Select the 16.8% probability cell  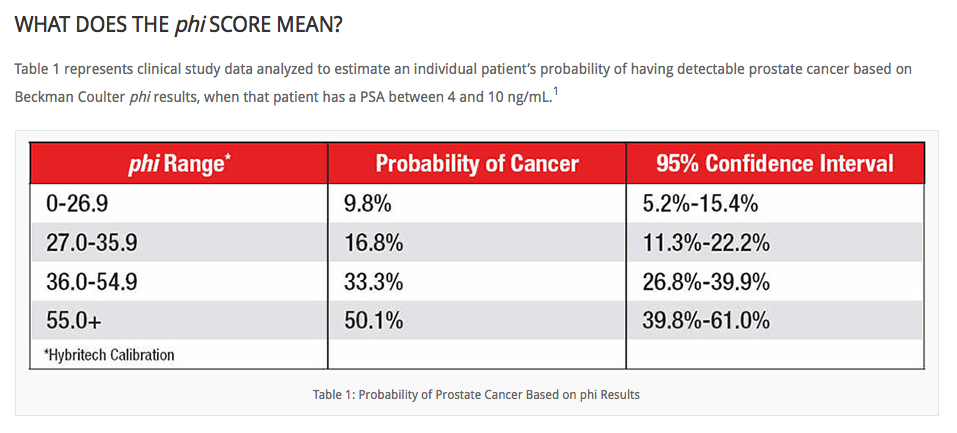(x=374, y=244)
